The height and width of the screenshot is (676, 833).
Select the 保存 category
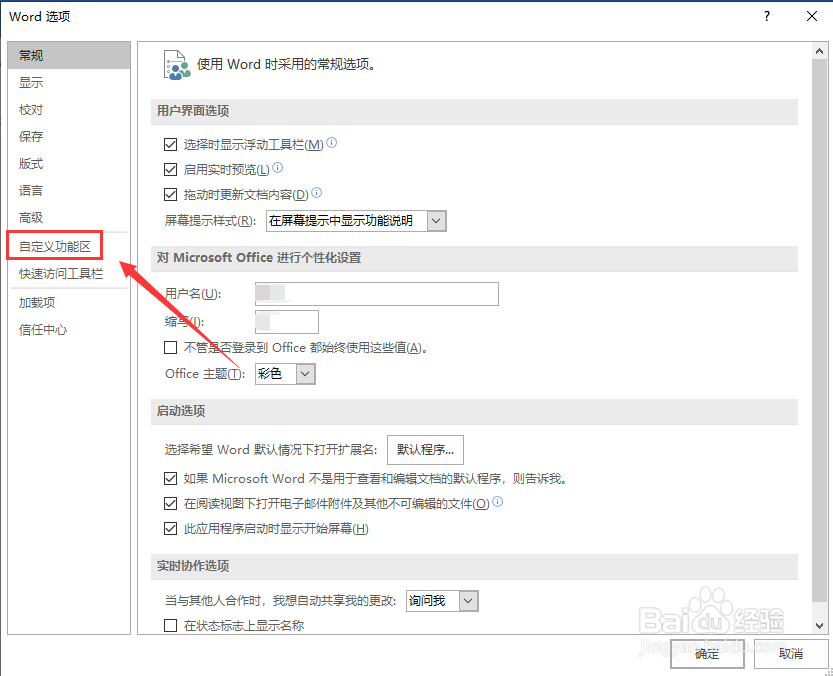tap(69, 137)
